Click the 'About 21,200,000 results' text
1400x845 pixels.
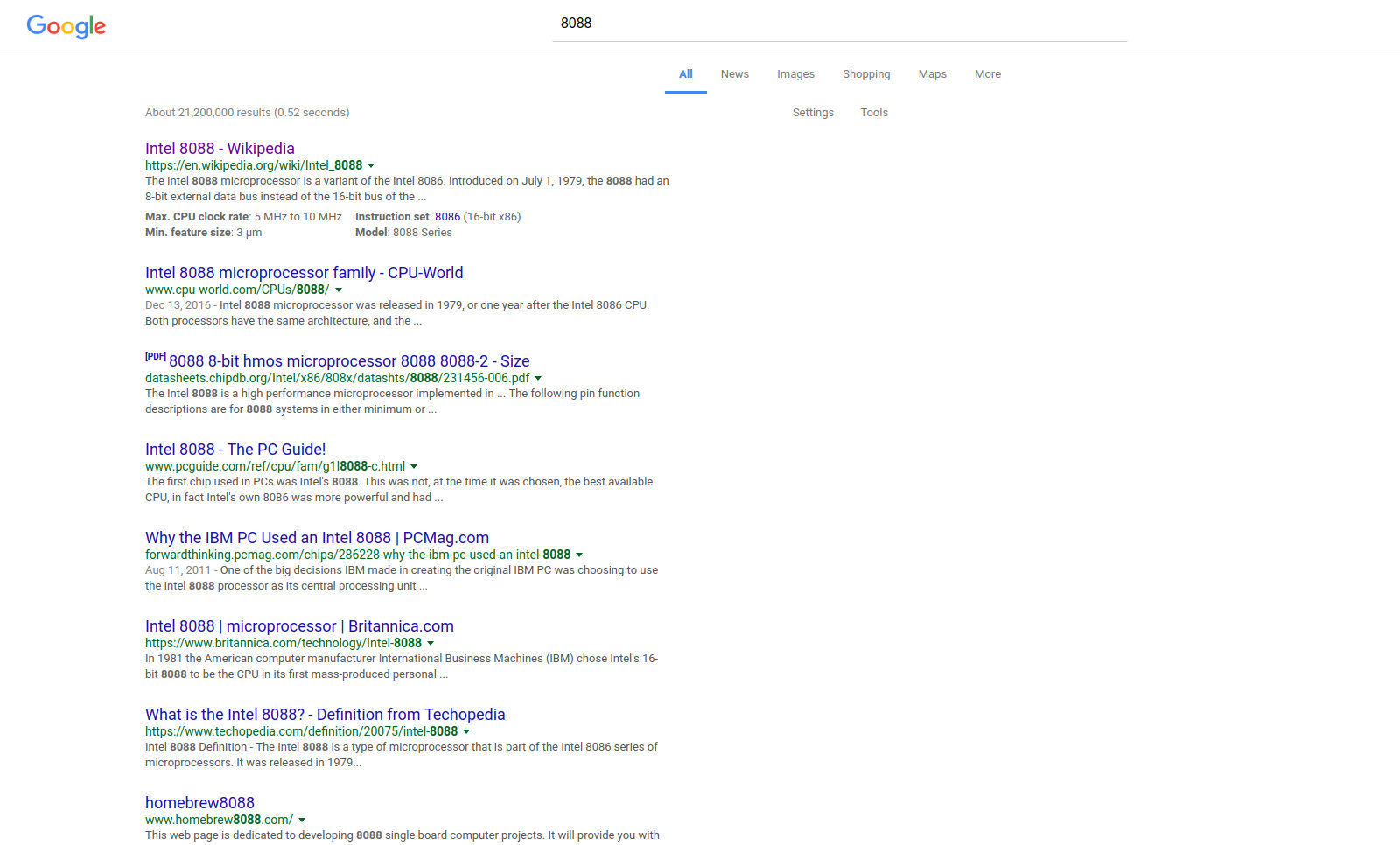point(208,113)
